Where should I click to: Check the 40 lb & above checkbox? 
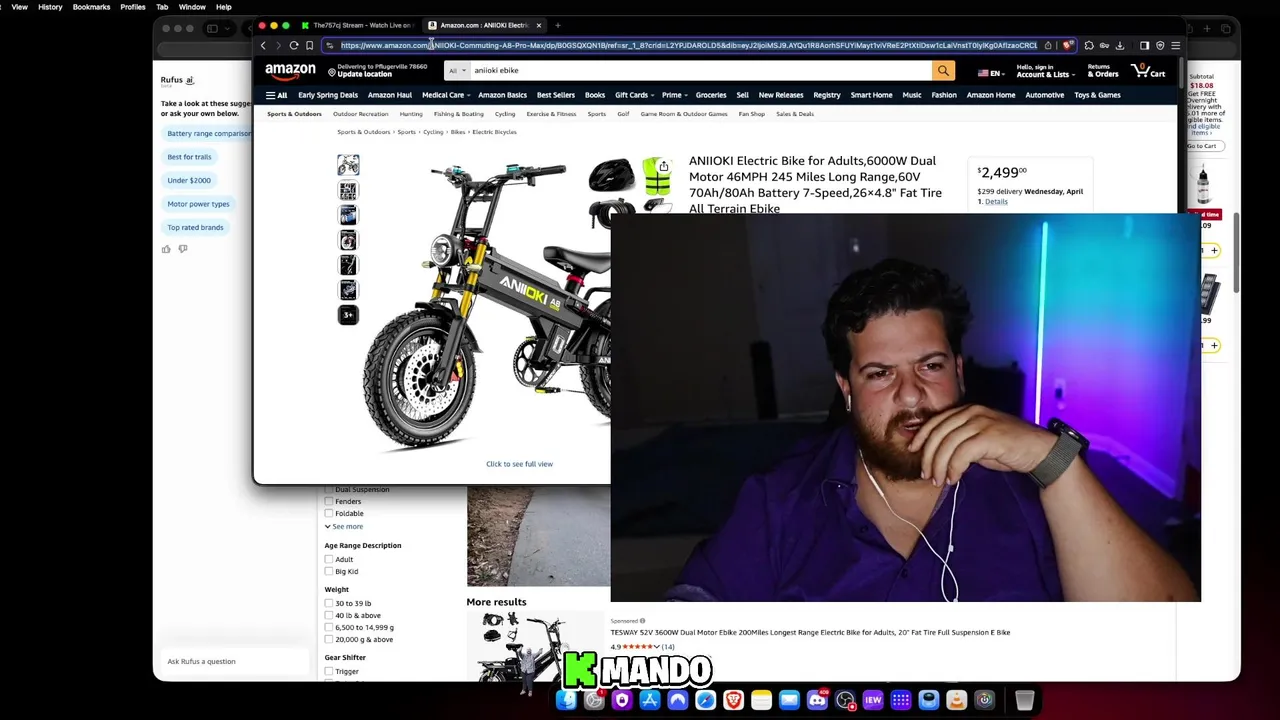[x=329, y=615]
